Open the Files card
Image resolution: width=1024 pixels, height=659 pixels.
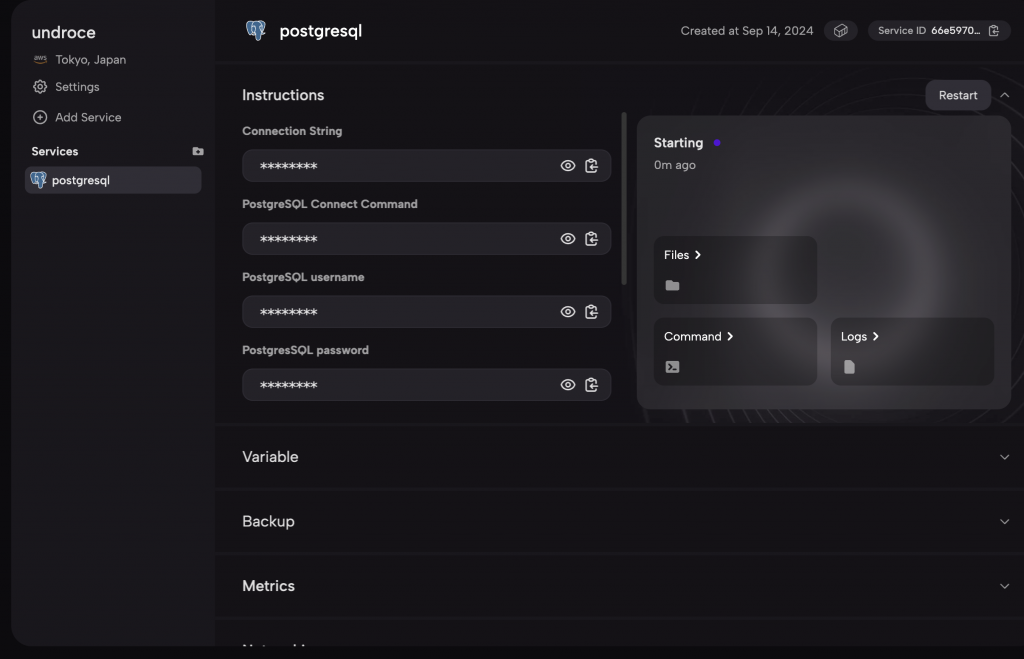point(735,270)
